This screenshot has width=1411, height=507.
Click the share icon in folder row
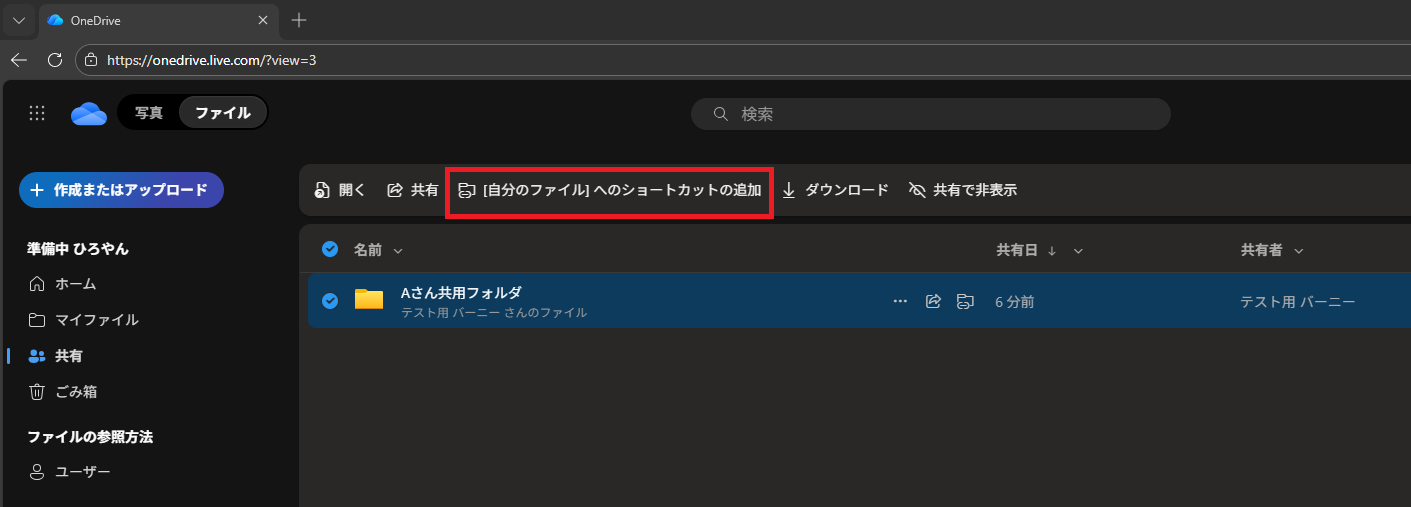tap(933, 301)
